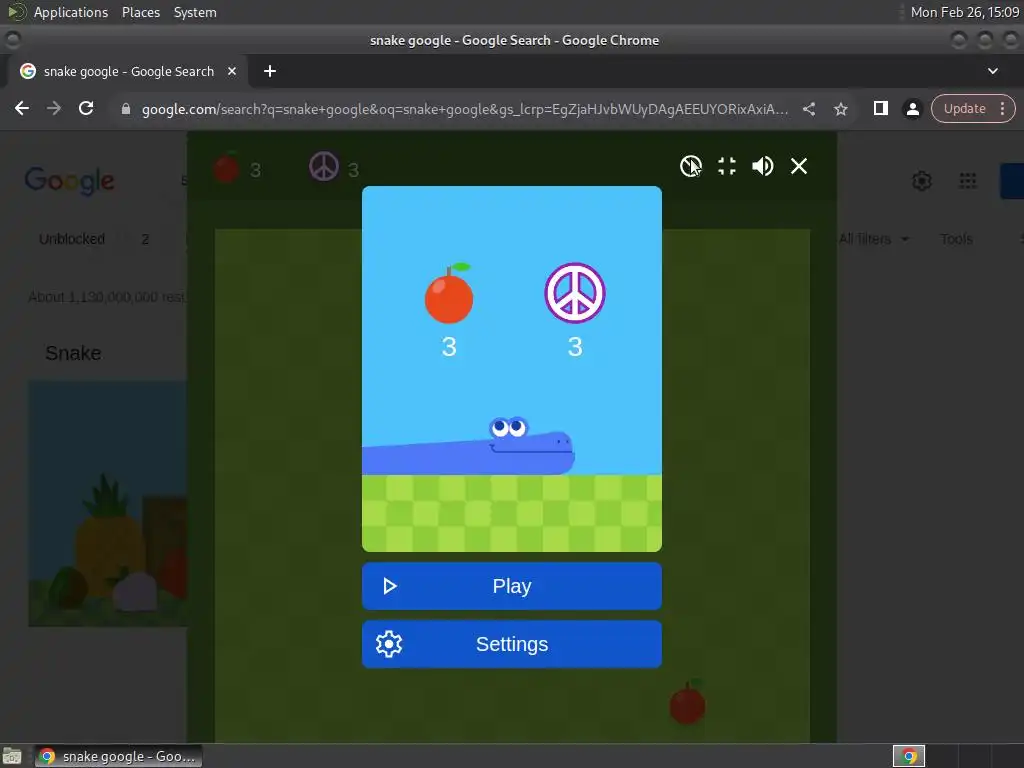Bookmark this page with the star icon

(840, 109)
